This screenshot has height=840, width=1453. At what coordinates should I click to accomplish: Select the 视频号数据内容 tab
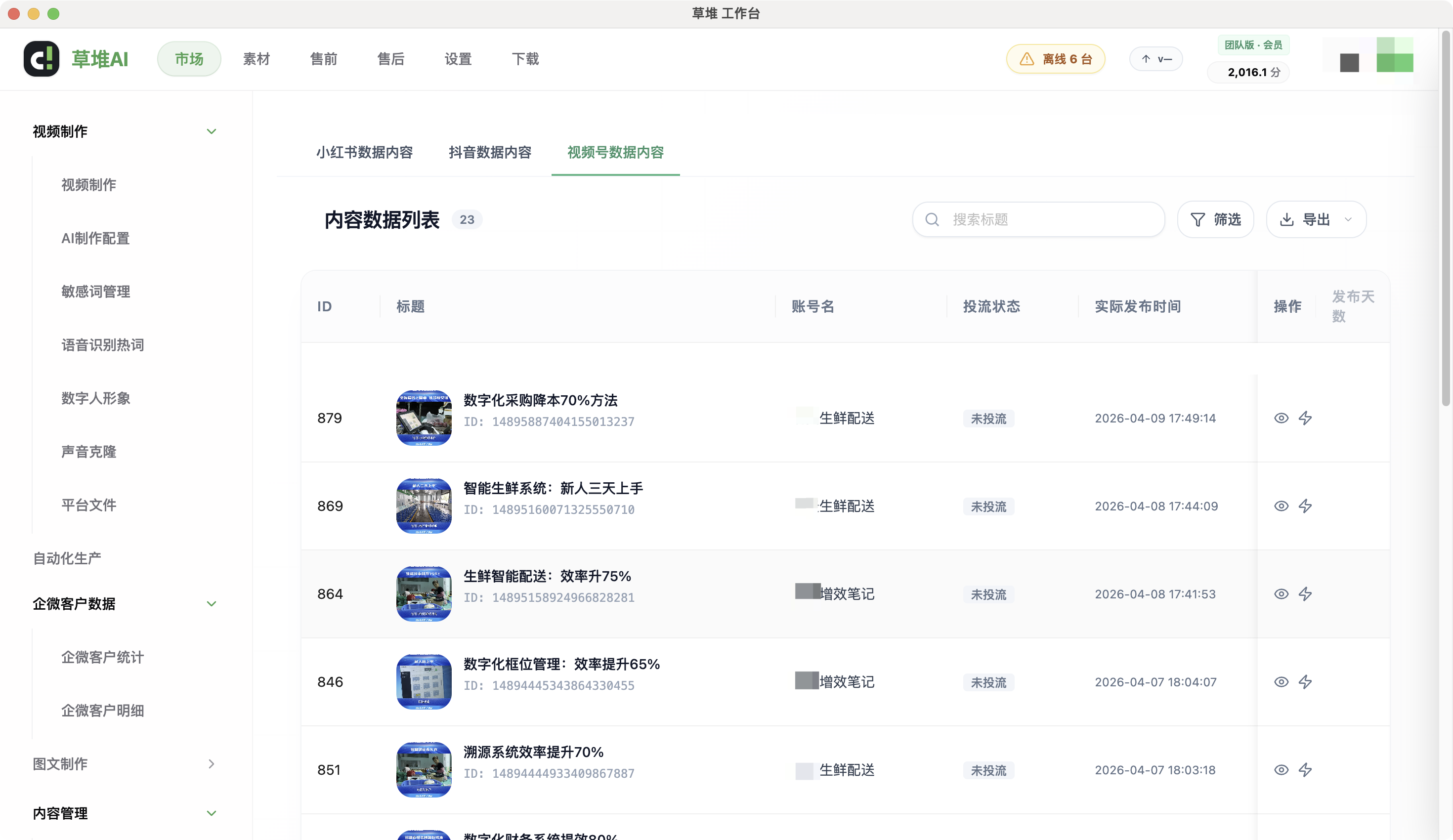click(x=615, y=152)
